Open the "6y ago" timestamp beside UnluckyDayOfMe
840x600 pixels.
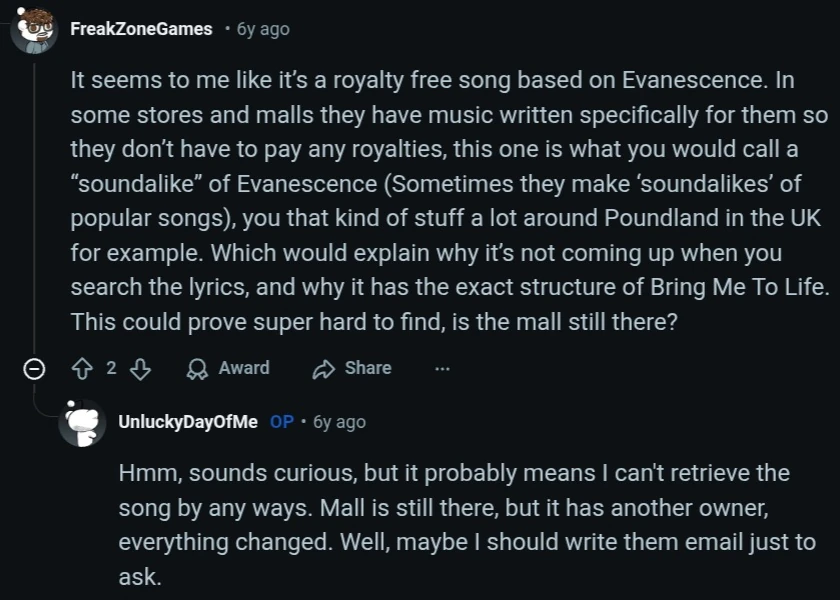click(x=339, y=422)
